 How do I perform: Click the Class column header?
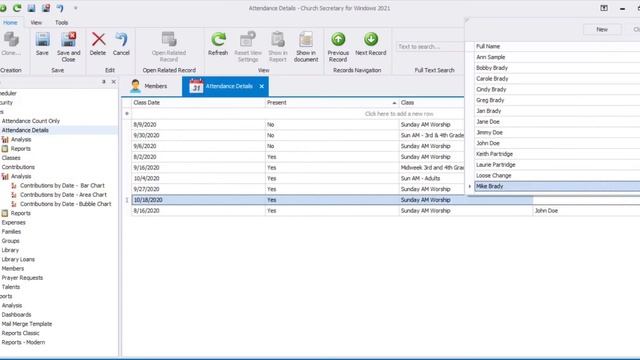point(431,102)
